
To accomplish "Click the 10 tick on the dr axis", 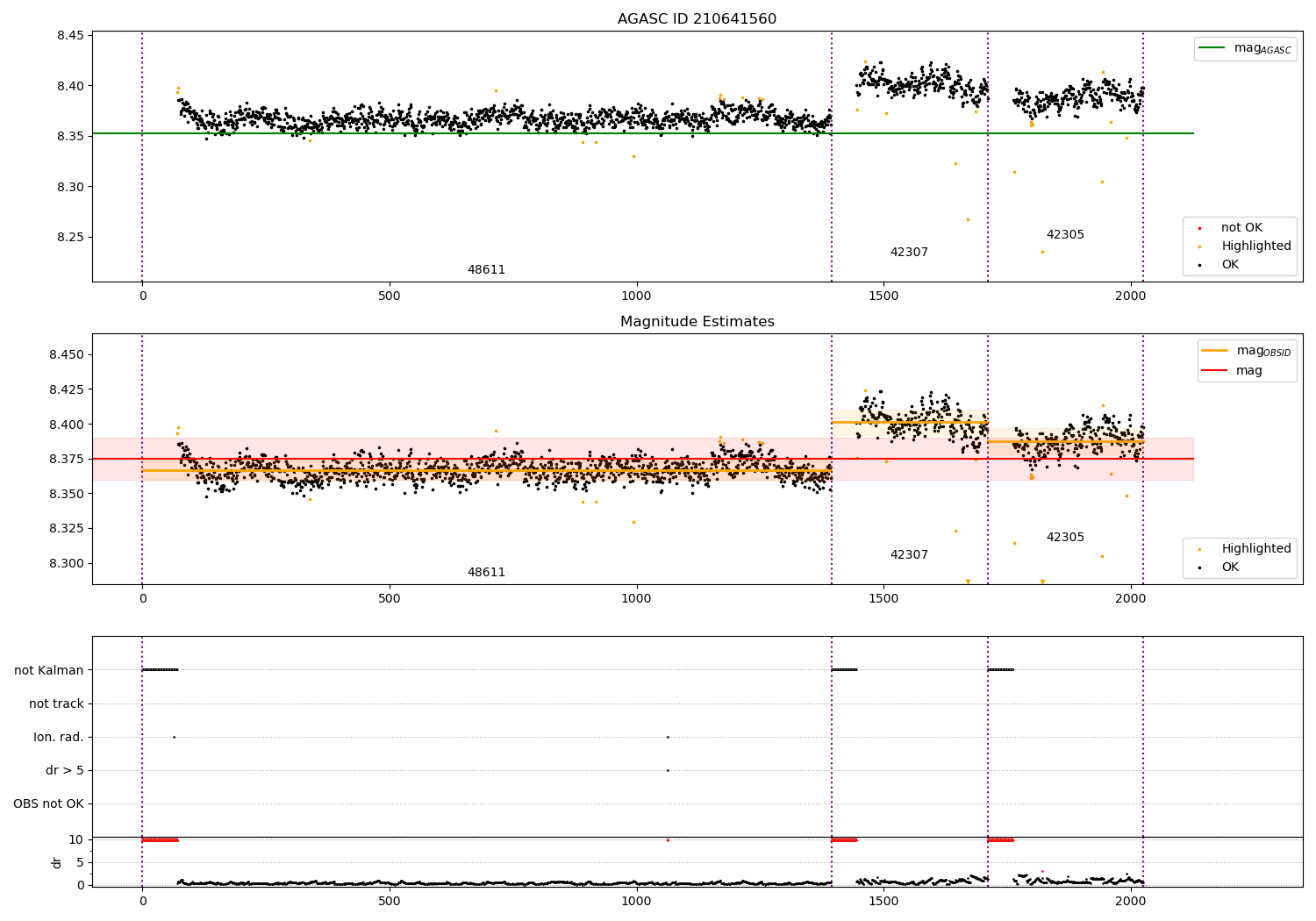I will coord(76,839).
